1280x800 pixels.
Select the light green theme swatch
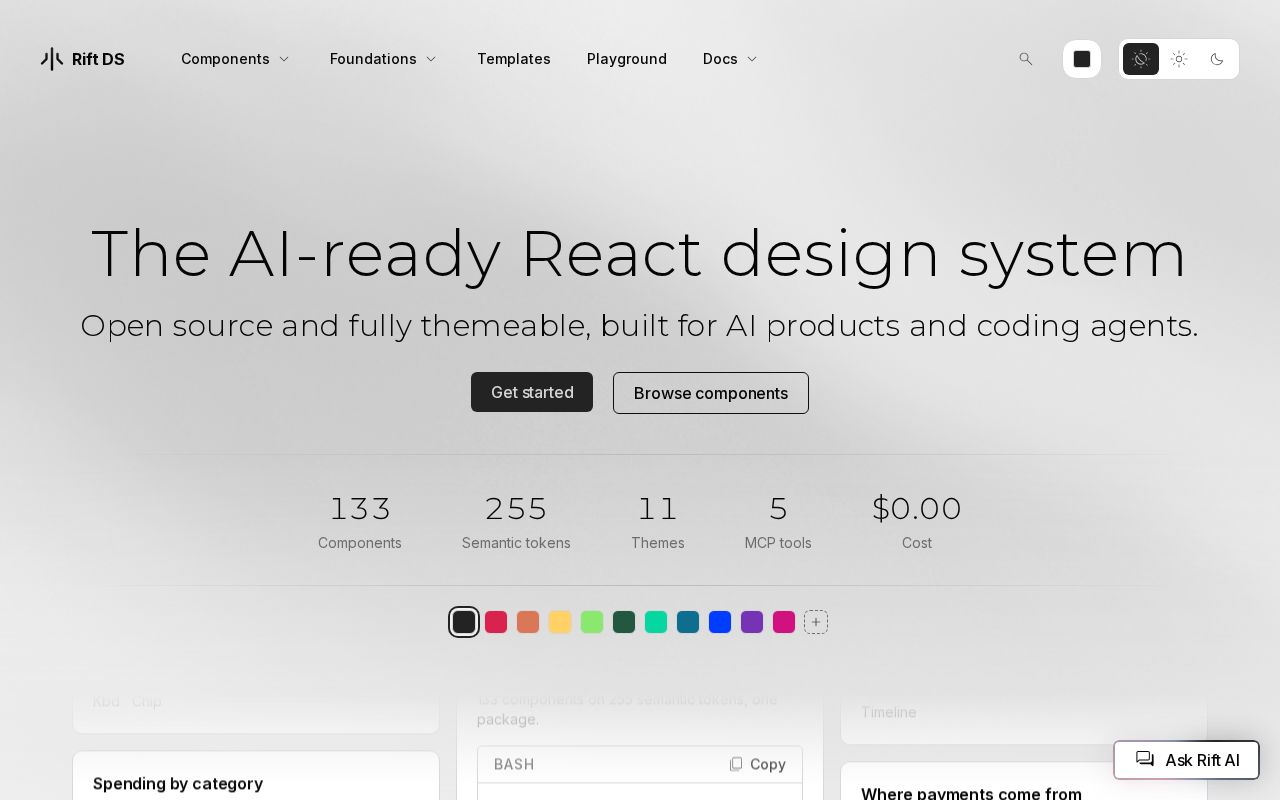[592, 622]
